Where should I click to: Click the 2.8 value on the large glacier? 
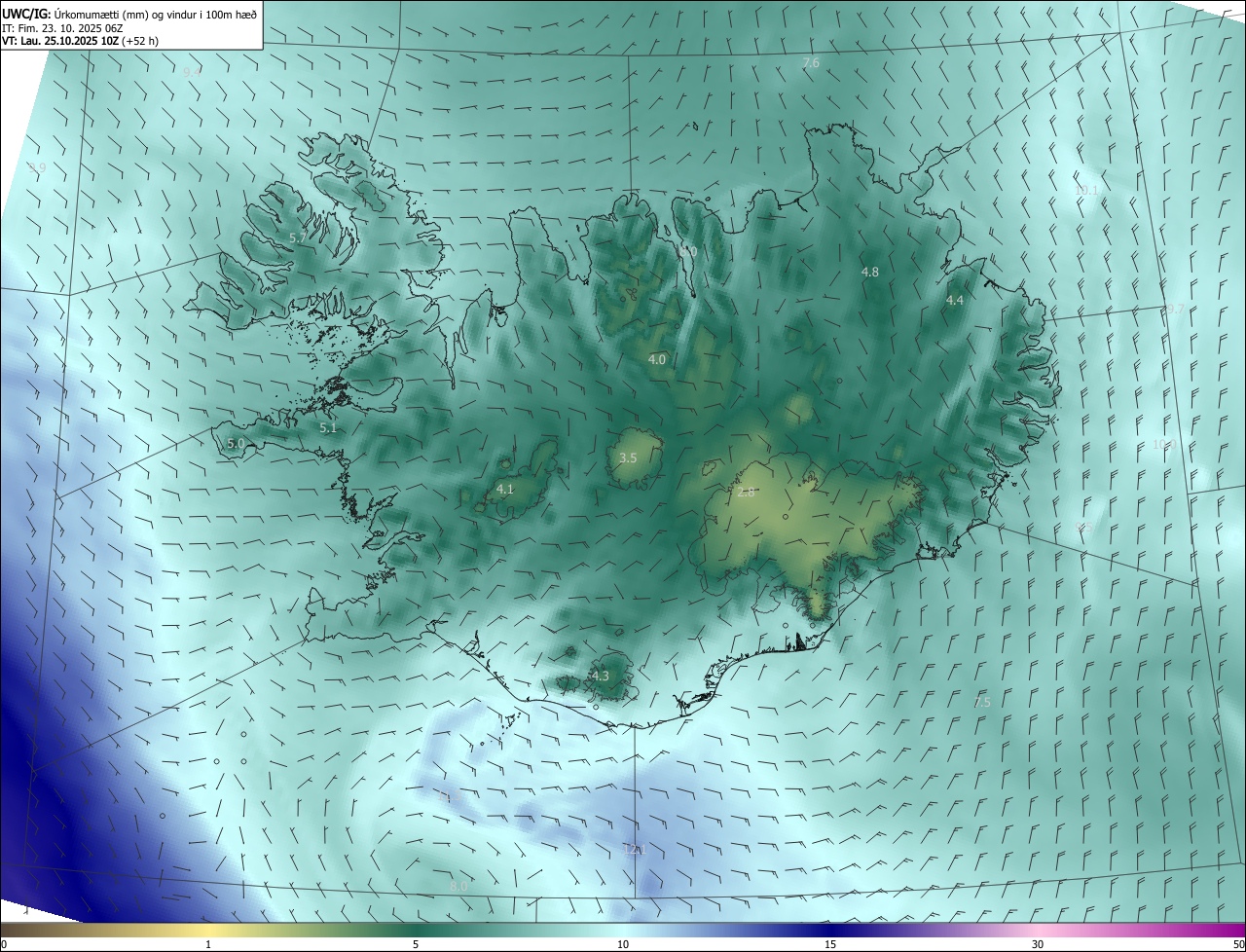[x=747, y=493]
